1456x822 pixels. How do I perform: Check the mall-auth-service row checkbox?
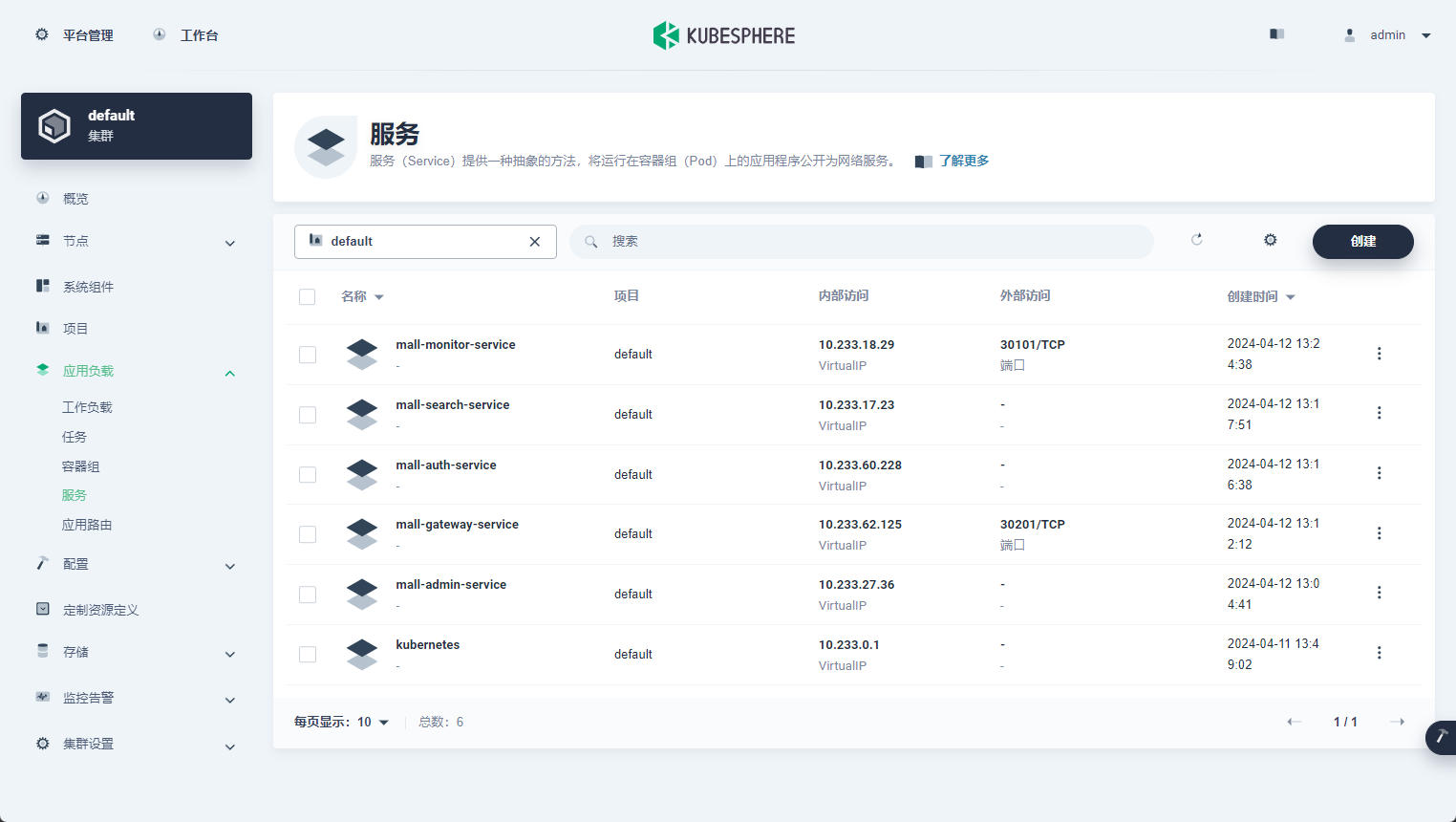click(308, 475)
